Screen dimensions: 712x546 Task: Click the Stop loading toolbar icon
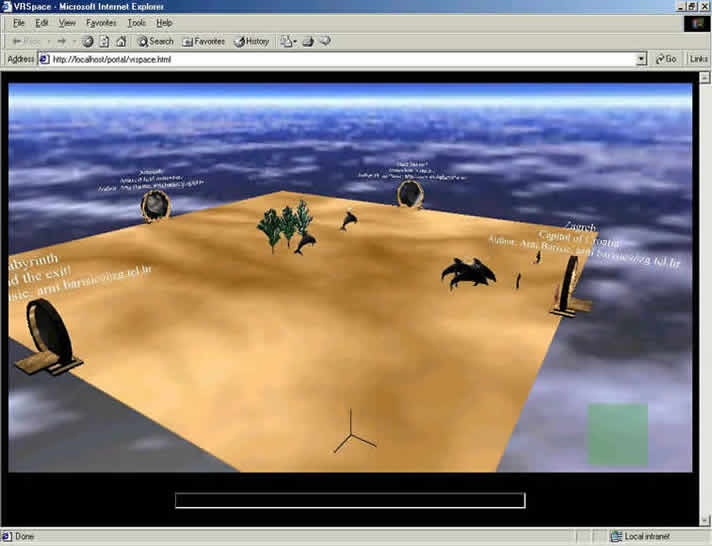click(88, 41)
